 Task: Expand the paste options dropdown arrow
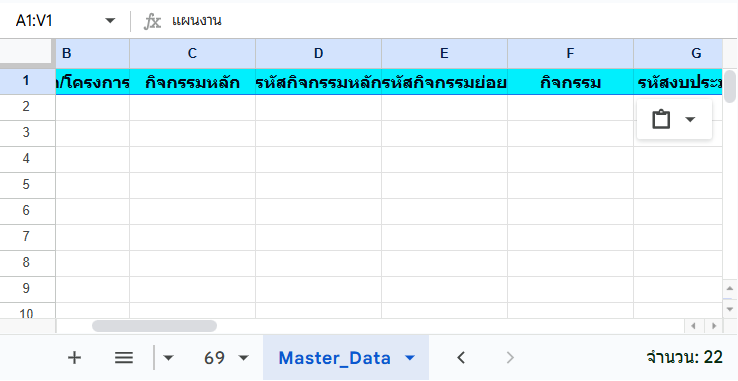click(x=690, y=119)
